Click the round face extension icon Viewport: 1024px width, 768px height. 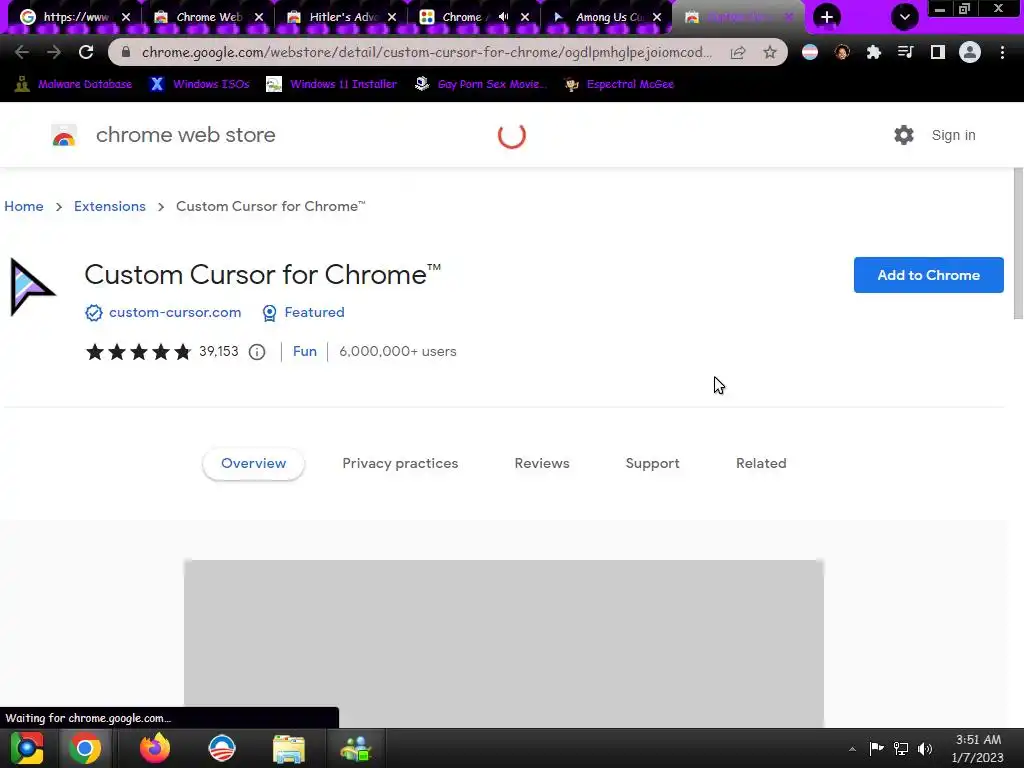[842, 52]
